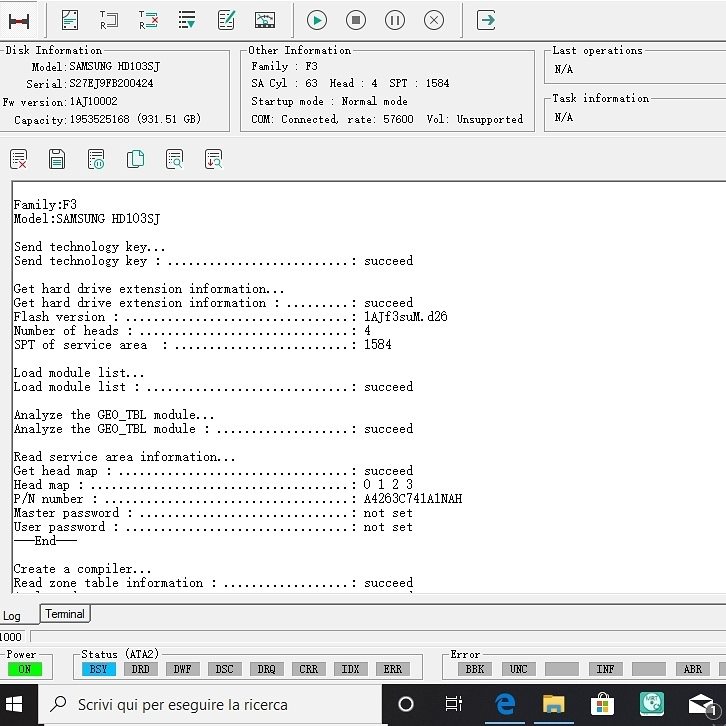Image resolution: width=726 pixels, height=726 pixels.
Task: Click the notepad with pencil icon
Action: click(x=226, y=20)
